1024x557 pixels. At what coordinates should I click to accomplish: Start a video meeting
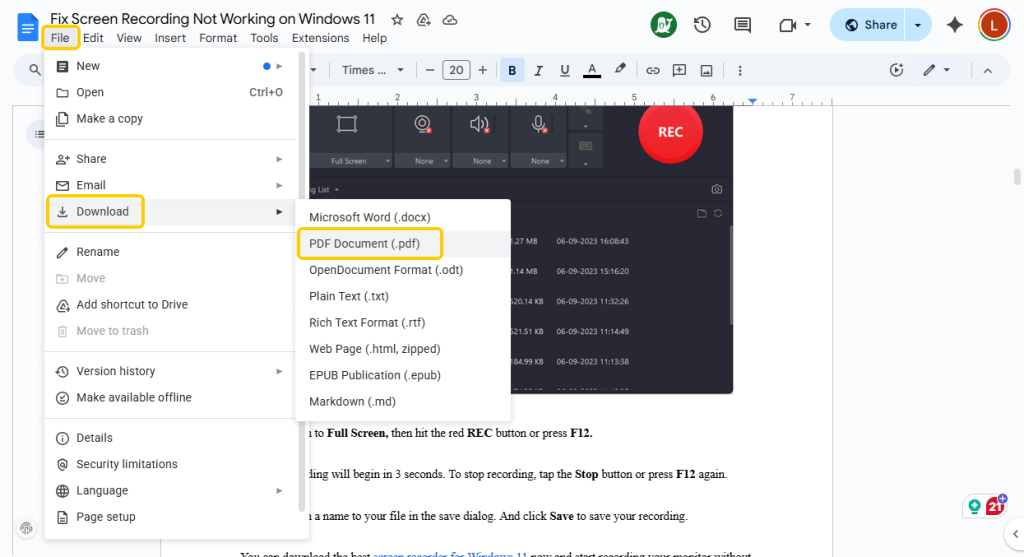pyautogui.click(x=788, y=25)
